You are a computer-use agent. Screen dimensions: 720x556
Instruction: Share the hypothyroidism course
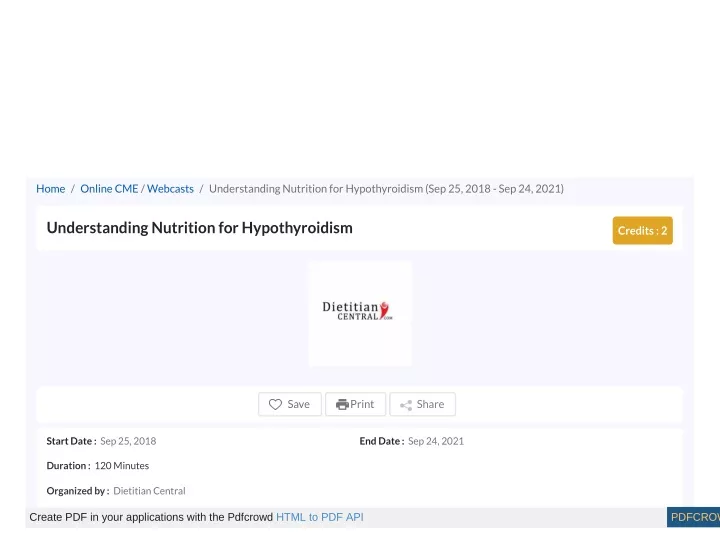click(x=422, y=404)
